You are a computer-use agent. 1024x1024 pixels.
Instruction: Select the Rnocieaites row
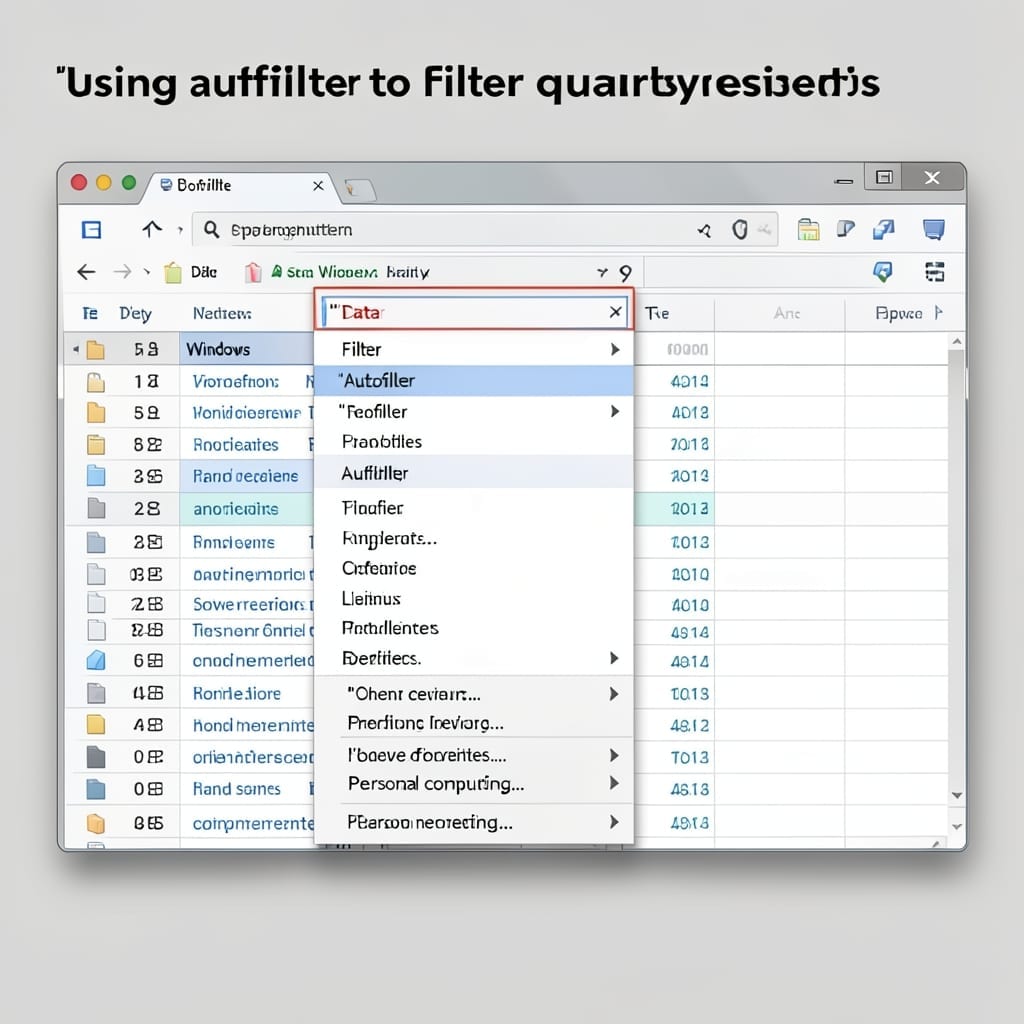(236, 445)
